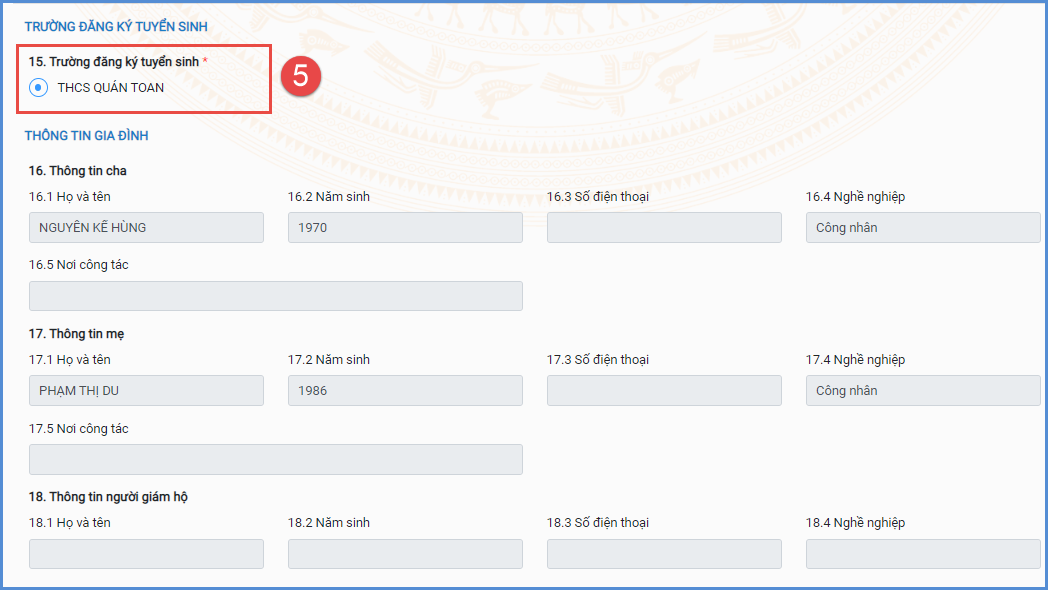Focus the father's workplace field 16.5
The height and width of the screenshot is (590, 1048).
pos(276,296)
